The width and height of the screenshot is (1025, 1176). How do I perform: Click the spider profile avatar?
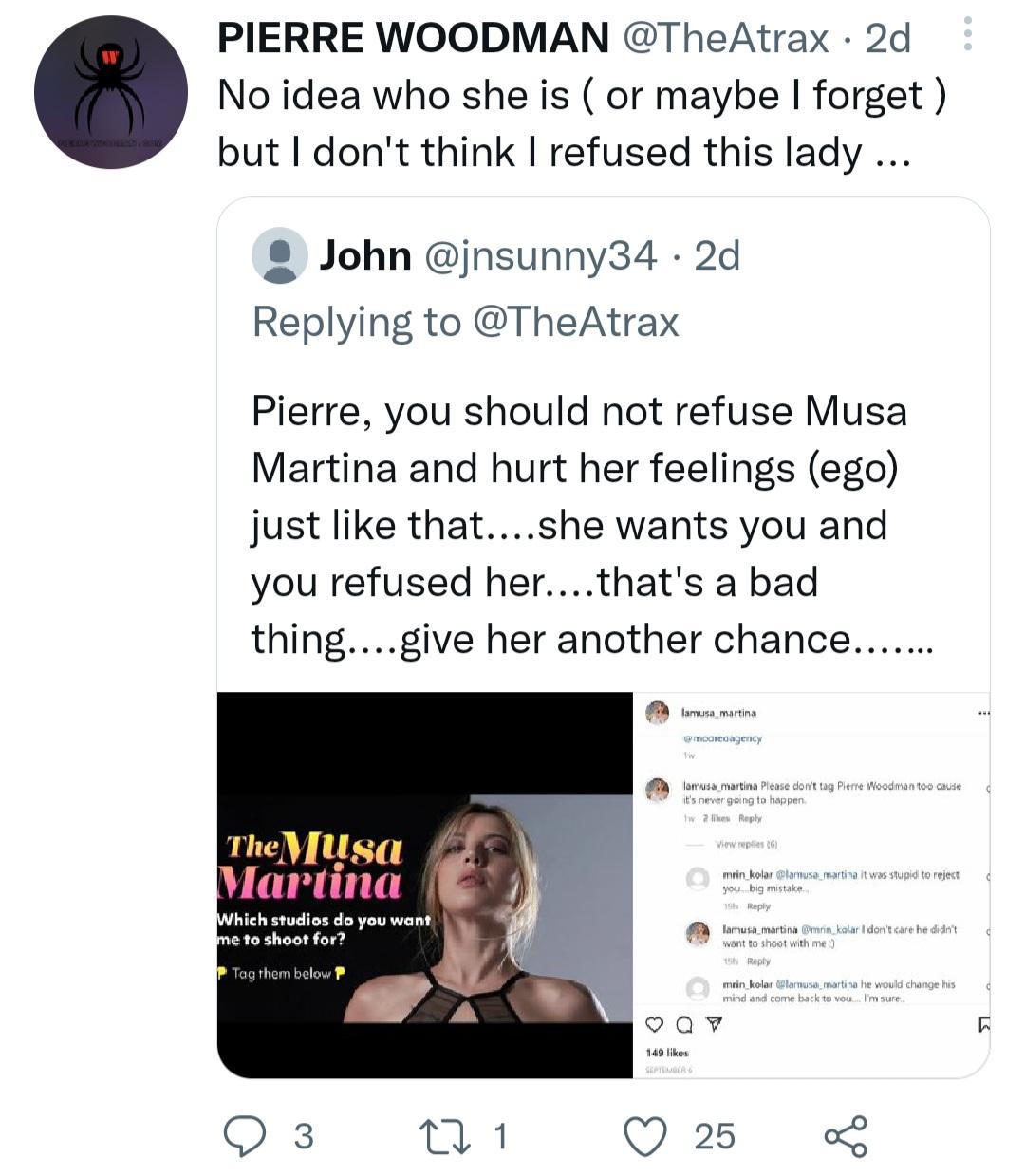(x=111, y=92)
